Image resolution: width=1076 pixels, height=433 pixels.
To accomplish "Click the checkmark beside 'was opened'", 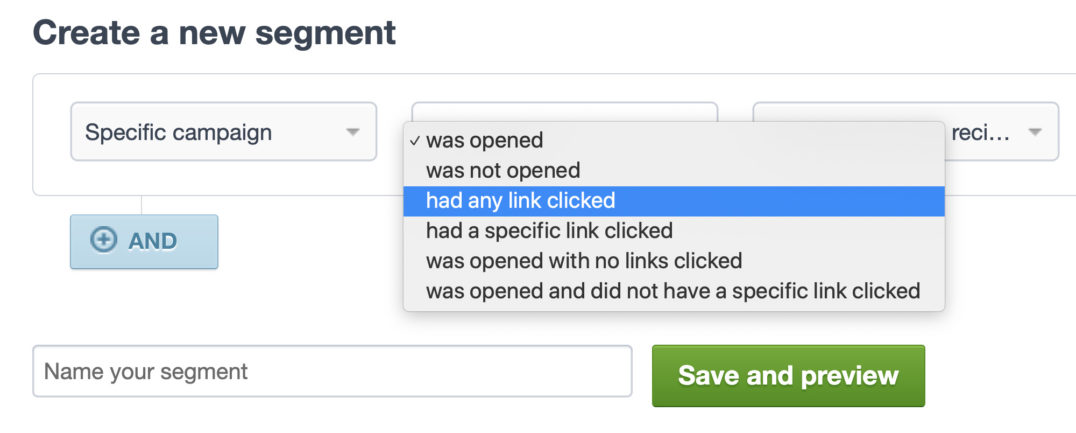I will [x=415, y=141].
